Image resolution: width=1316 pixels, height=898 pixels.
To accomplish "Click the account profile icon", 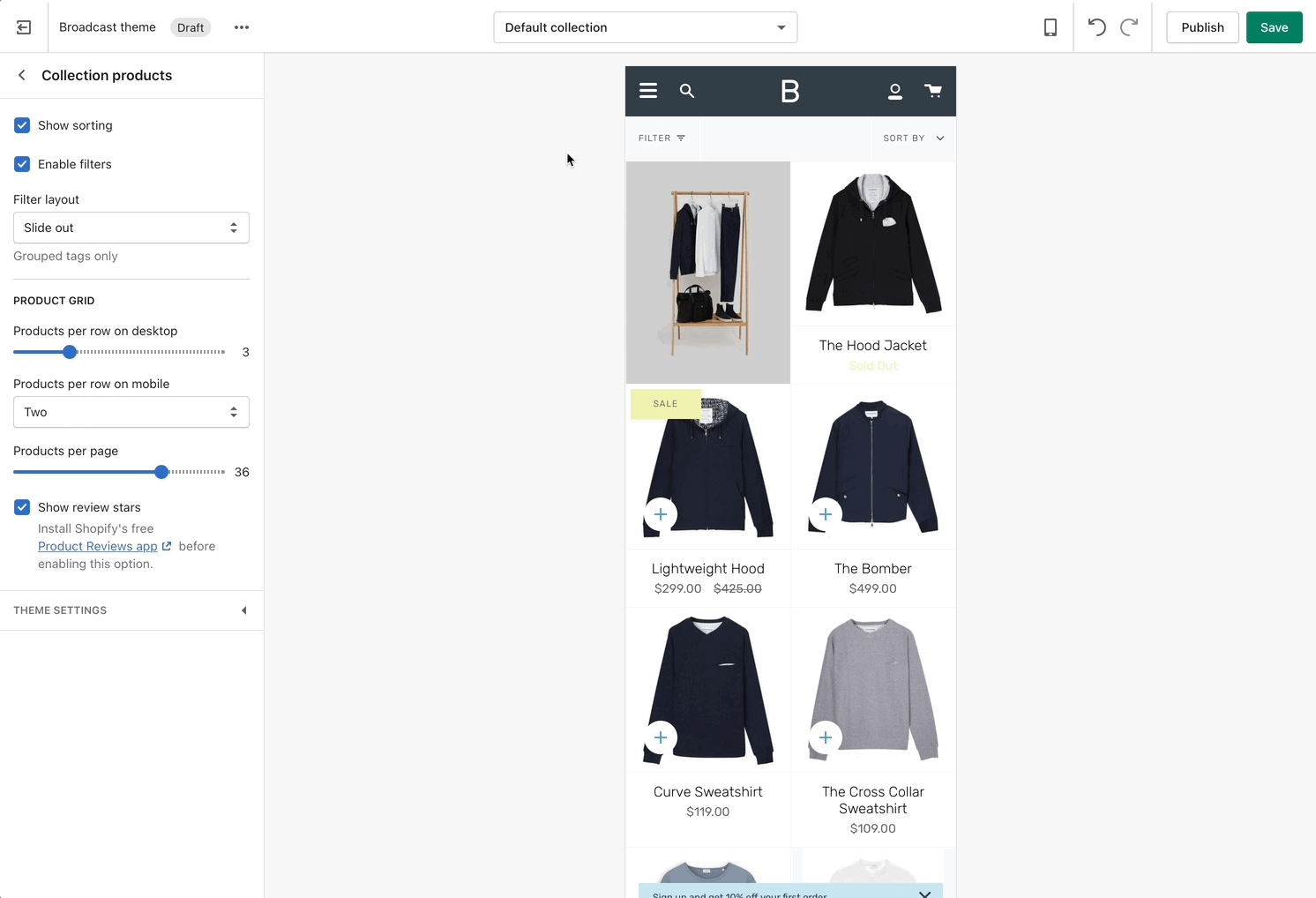I will [894, 91].
